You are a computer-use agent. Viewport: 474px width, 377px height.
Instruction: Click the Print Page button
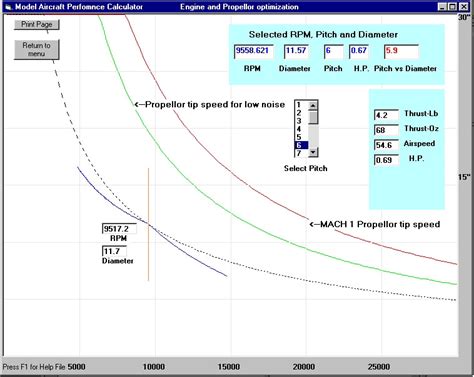pos(37,24)
